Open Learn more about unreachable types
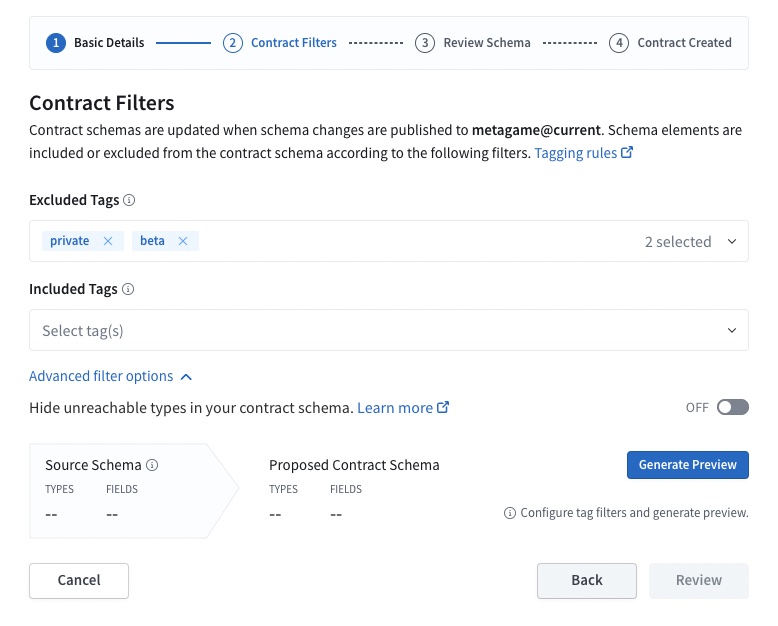 403,408
